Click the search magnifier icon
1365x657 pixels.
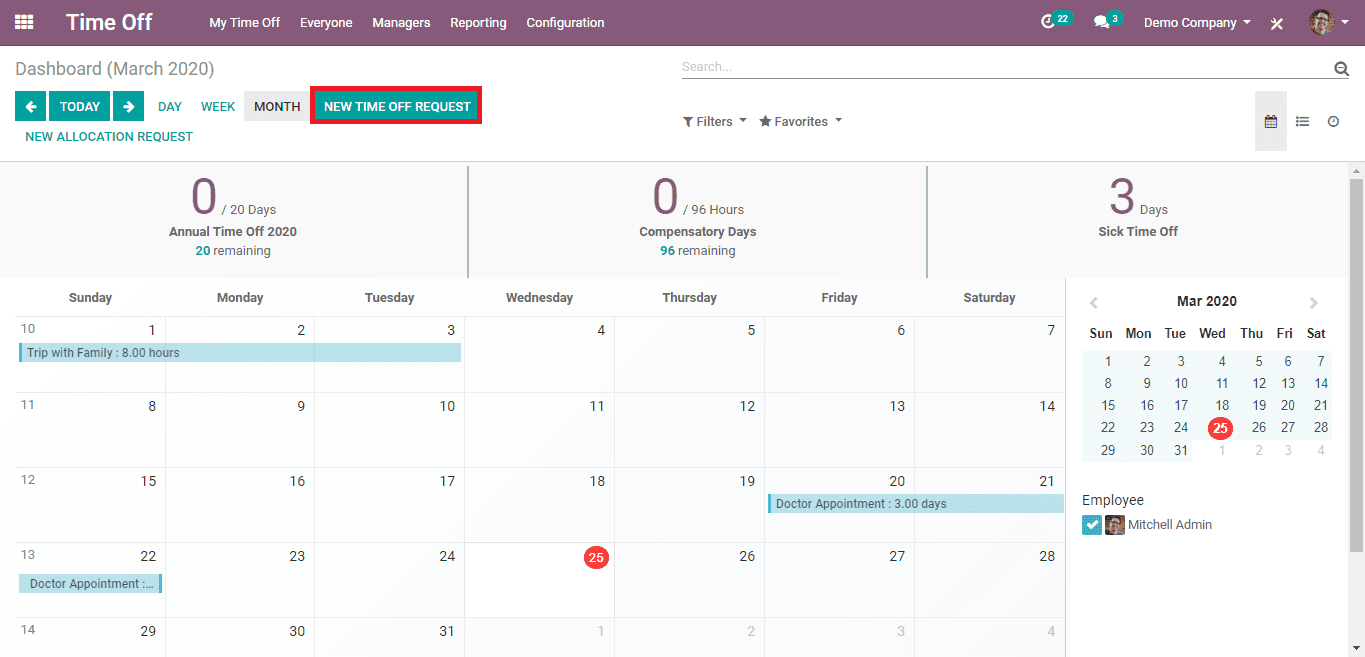click(x=1341, y=68)
